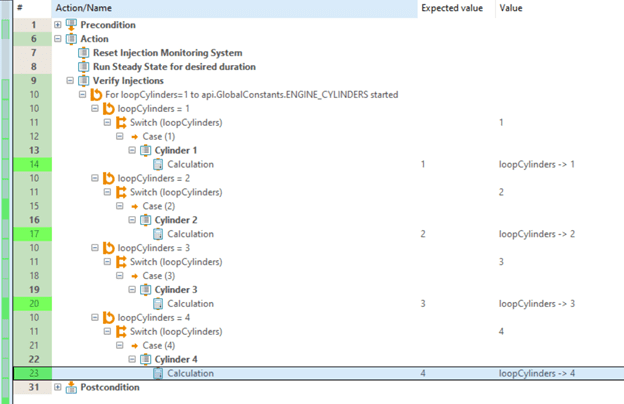This screenshot has width=624, height=404.
Task: Click the Action block icon
Action: pos(71,39)
